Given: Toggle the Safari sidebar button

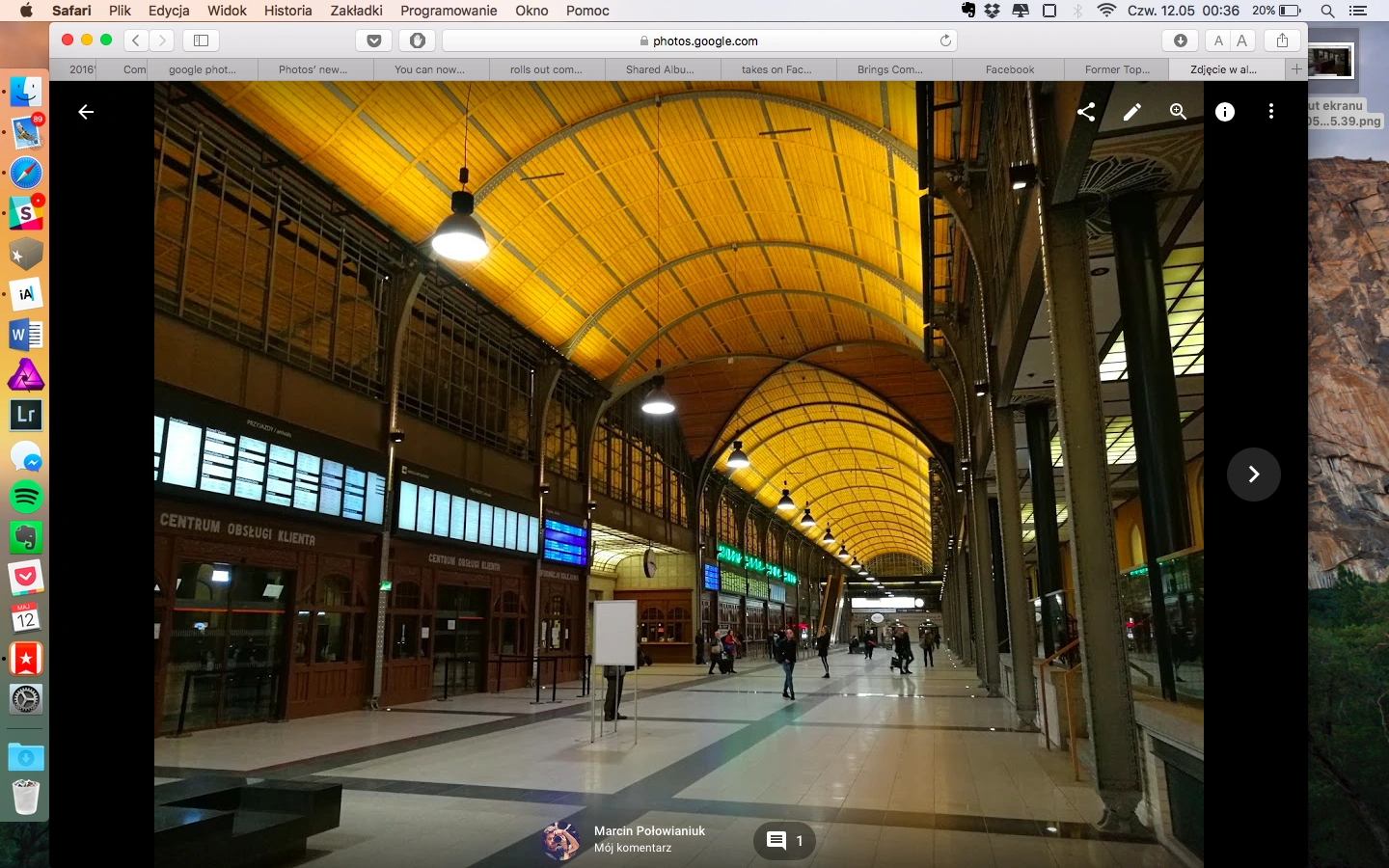Looking at the screenshot, I should [x=202, y=41].
